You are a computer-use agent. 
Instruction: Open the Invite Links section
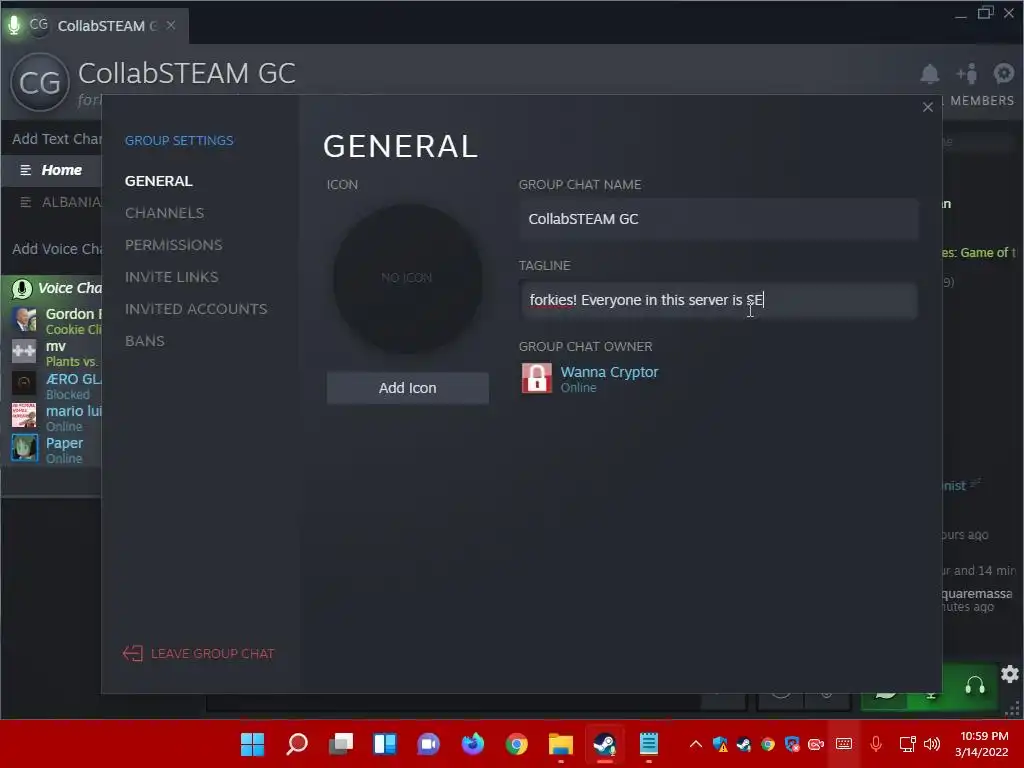[172, 277]
